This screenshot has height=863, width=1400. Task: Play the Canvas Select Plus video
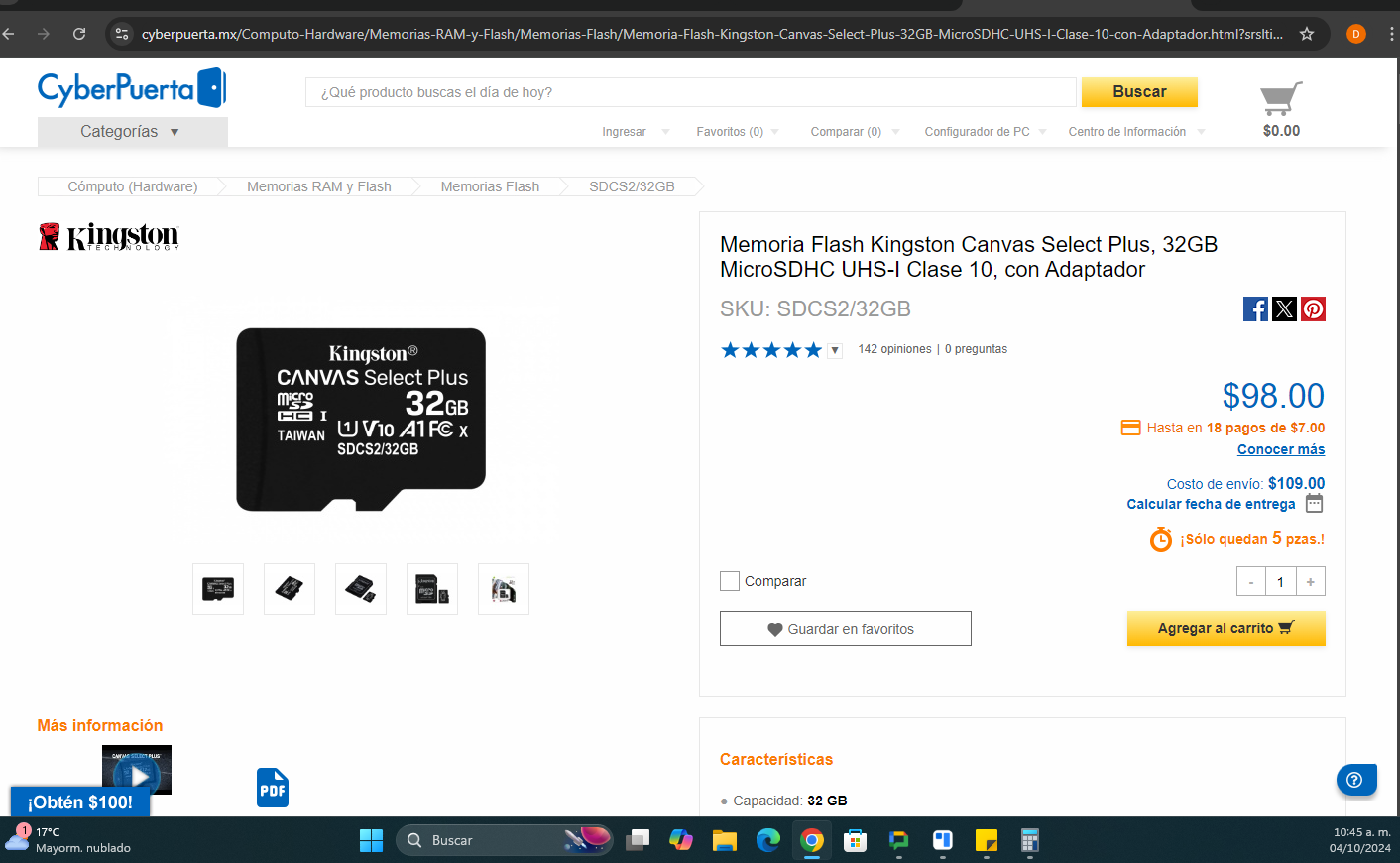(137, 770)
